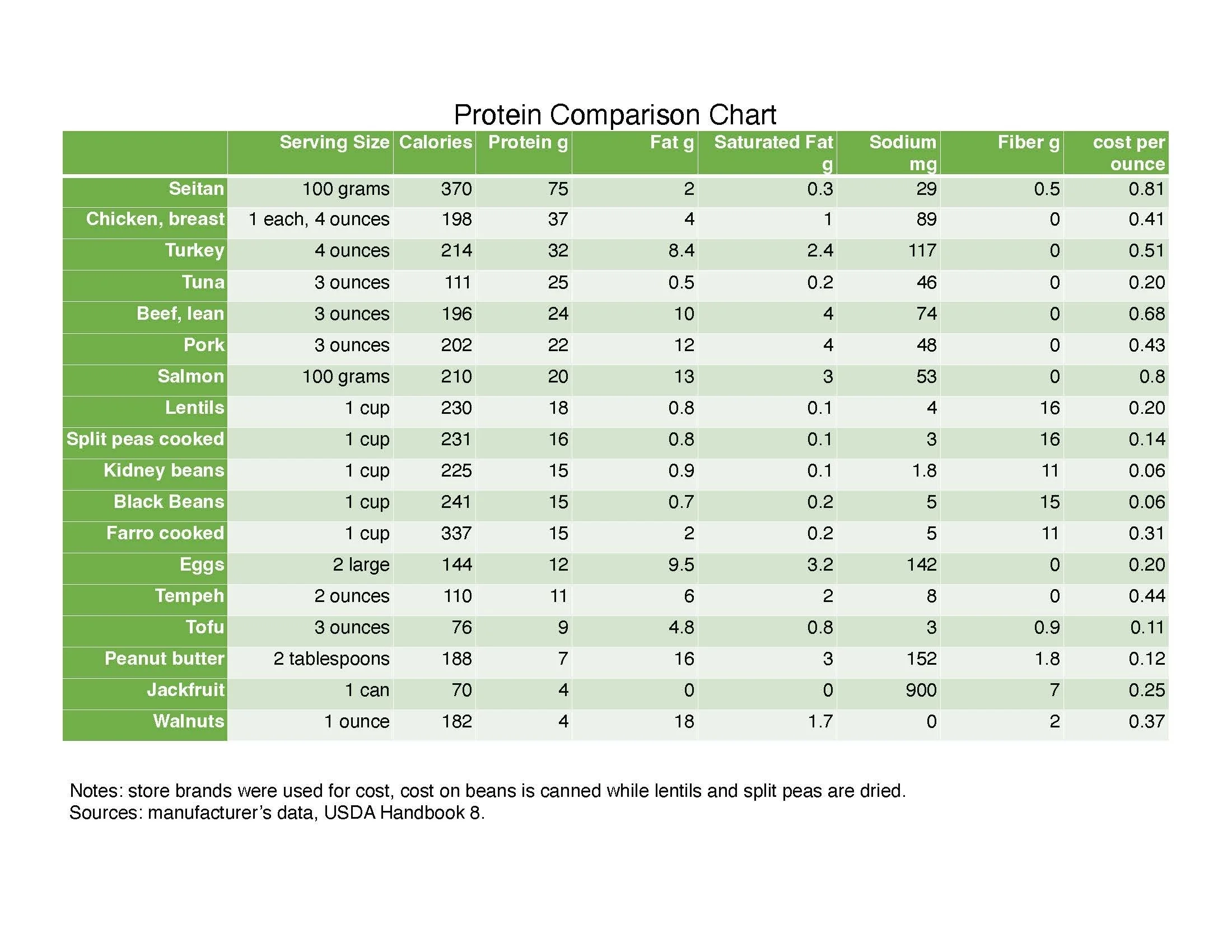The image size is (1232, 952).
Task: Click the Beef, lean row label
Action: (x=180, y=313)
